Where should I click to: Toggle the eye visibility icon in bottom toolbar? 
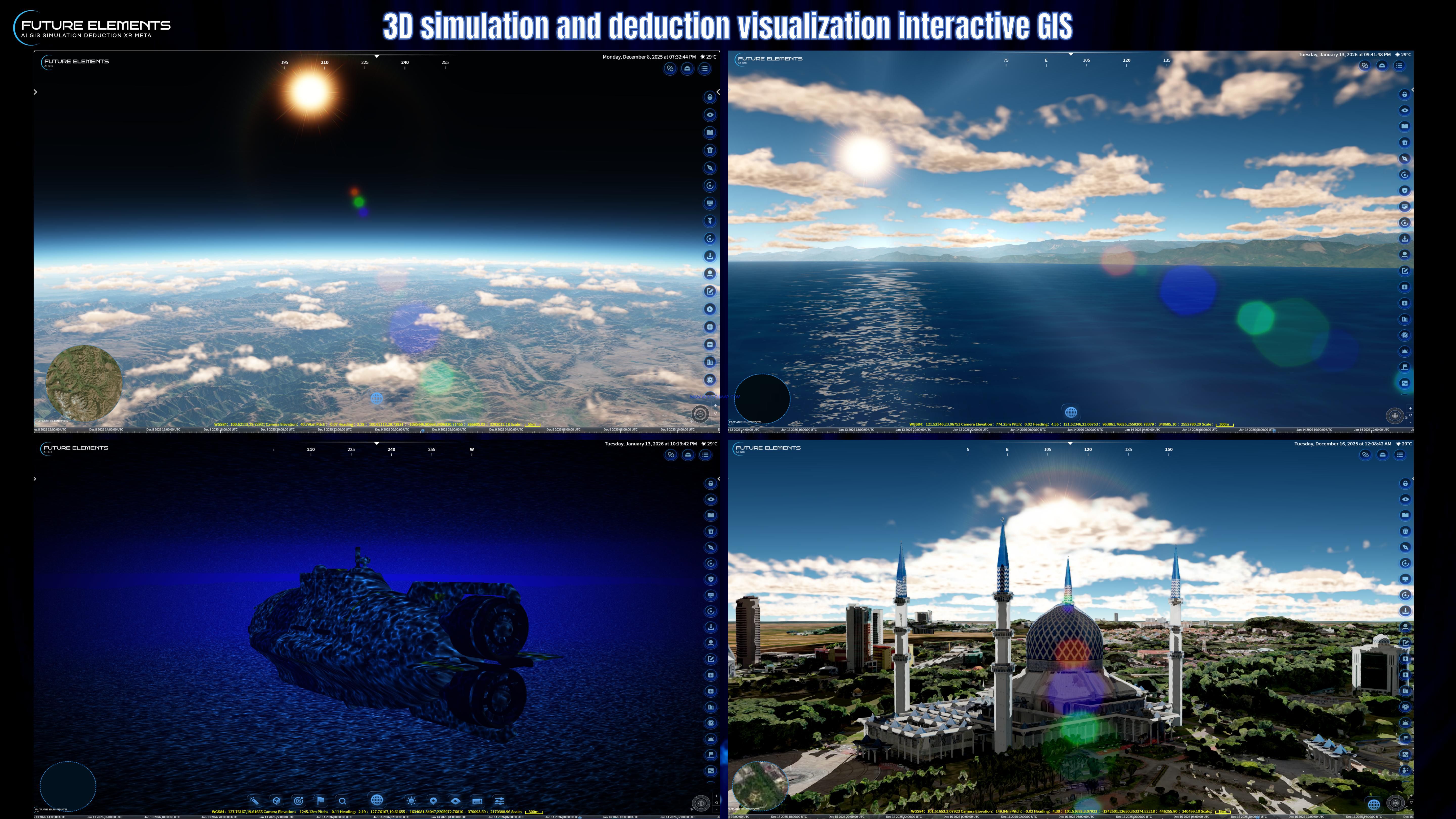pos(455,801)
